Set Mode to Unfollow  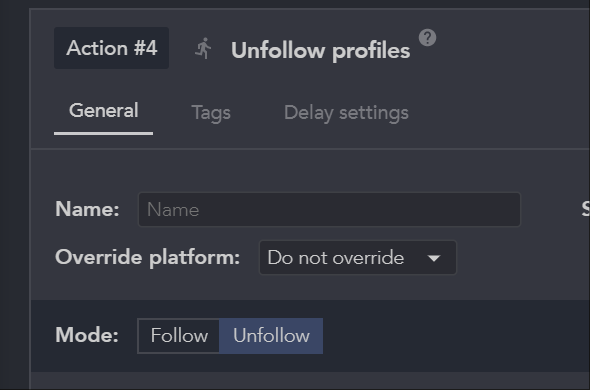point(271,336)
